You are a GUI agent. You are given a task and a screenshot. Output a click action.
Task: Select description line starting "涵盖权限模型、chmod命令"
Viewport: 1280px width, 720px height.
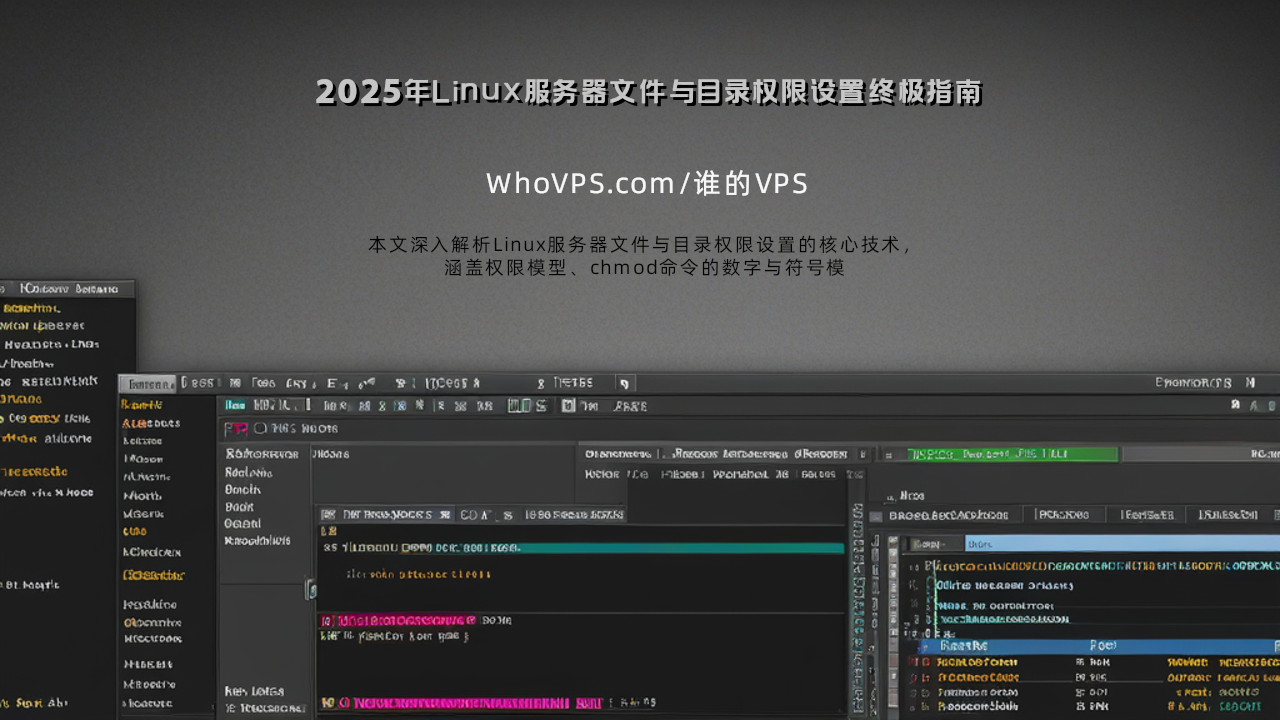click(645, 268)
